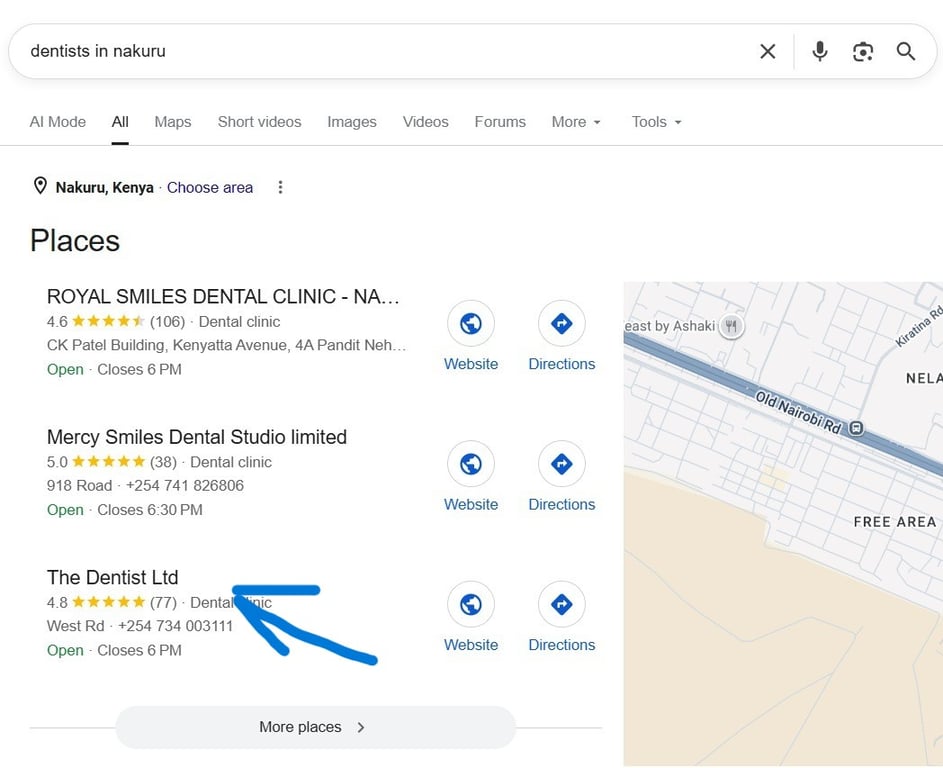Clear the search box with the X icon
The width and height of the screenshot is (943, 768).
tap(767, 52)
